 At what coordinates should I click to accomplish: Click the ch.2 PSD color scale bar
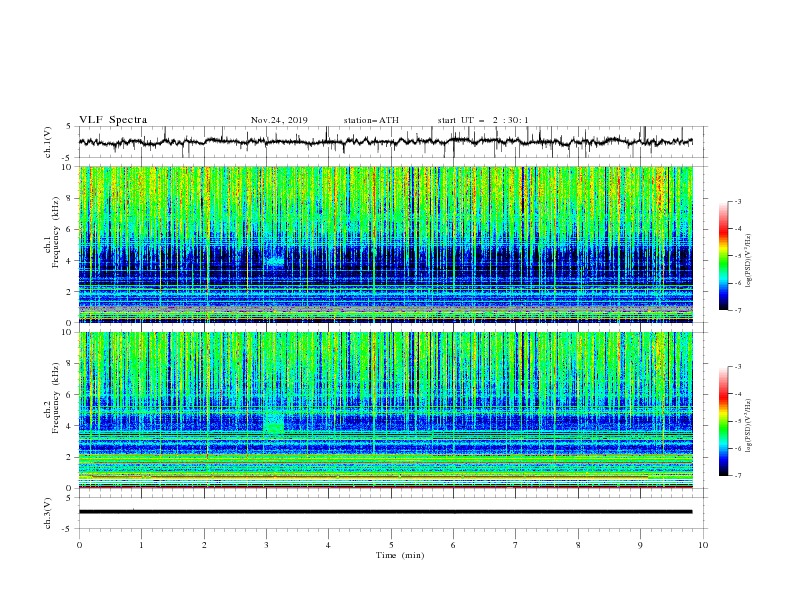723,421
